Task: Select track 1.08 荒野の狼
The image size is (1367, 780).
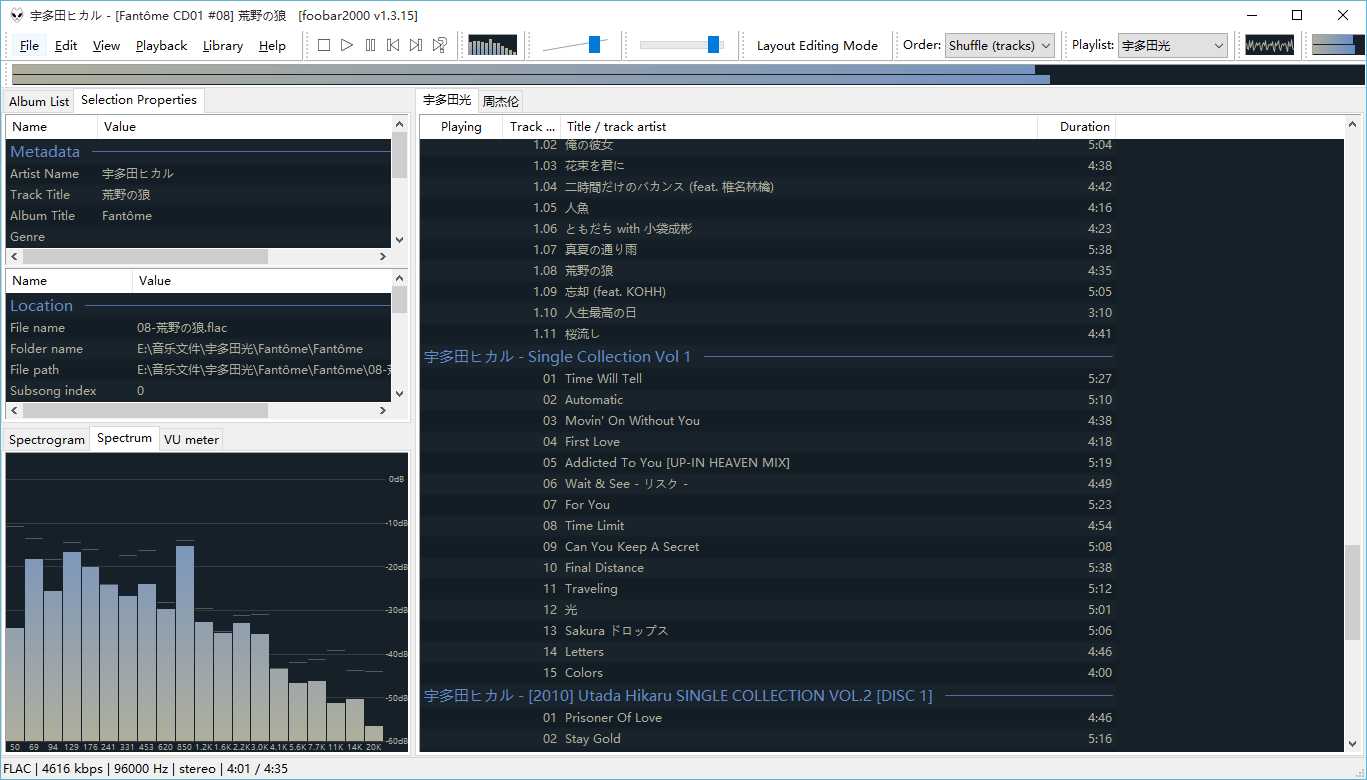Action: click(x=766, y=270)
